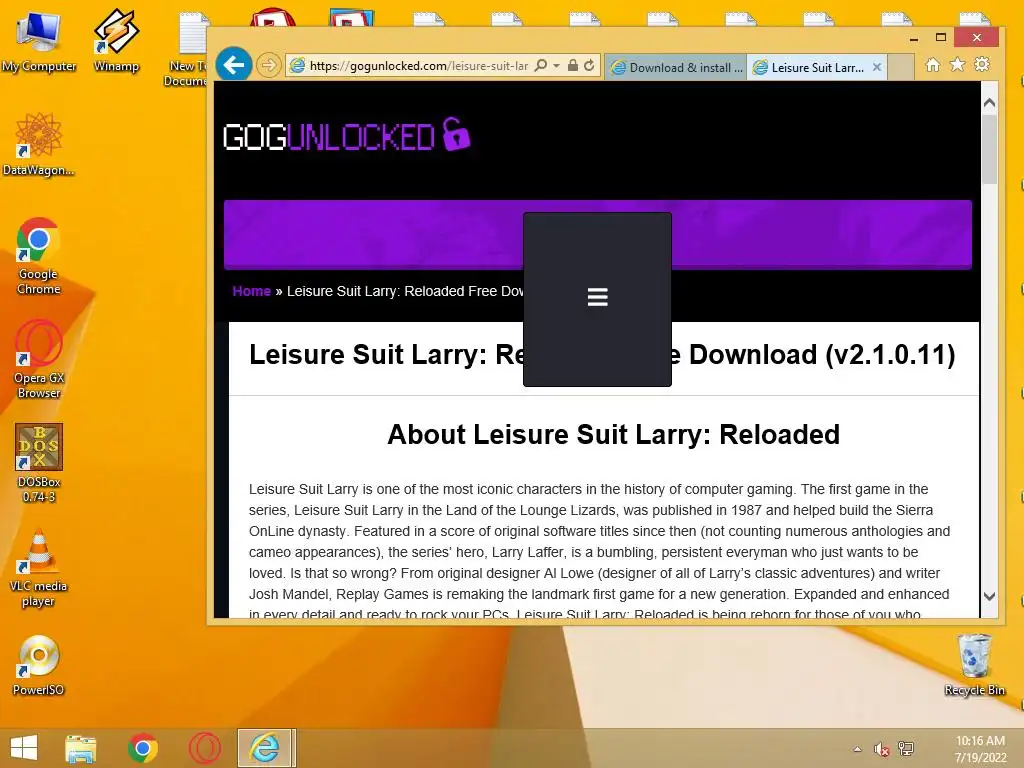Screen dimensions: 1024x768
Task: Click the About Leisure Suit Larry: Reloaded heading
Action: click(x=613, y=435)
